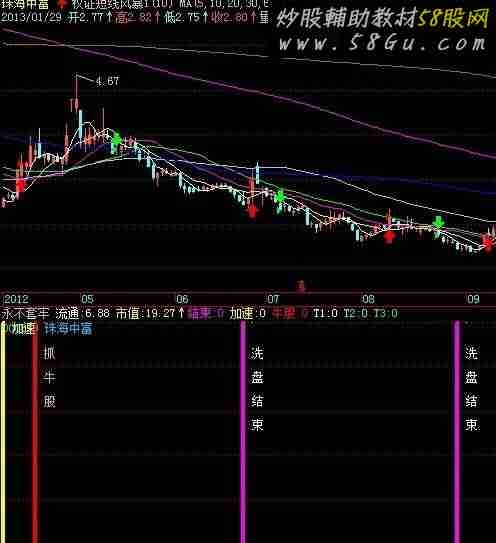496x543 pixels.
Task: Click the T1:0 indicator readout
Action: point(325,313)
